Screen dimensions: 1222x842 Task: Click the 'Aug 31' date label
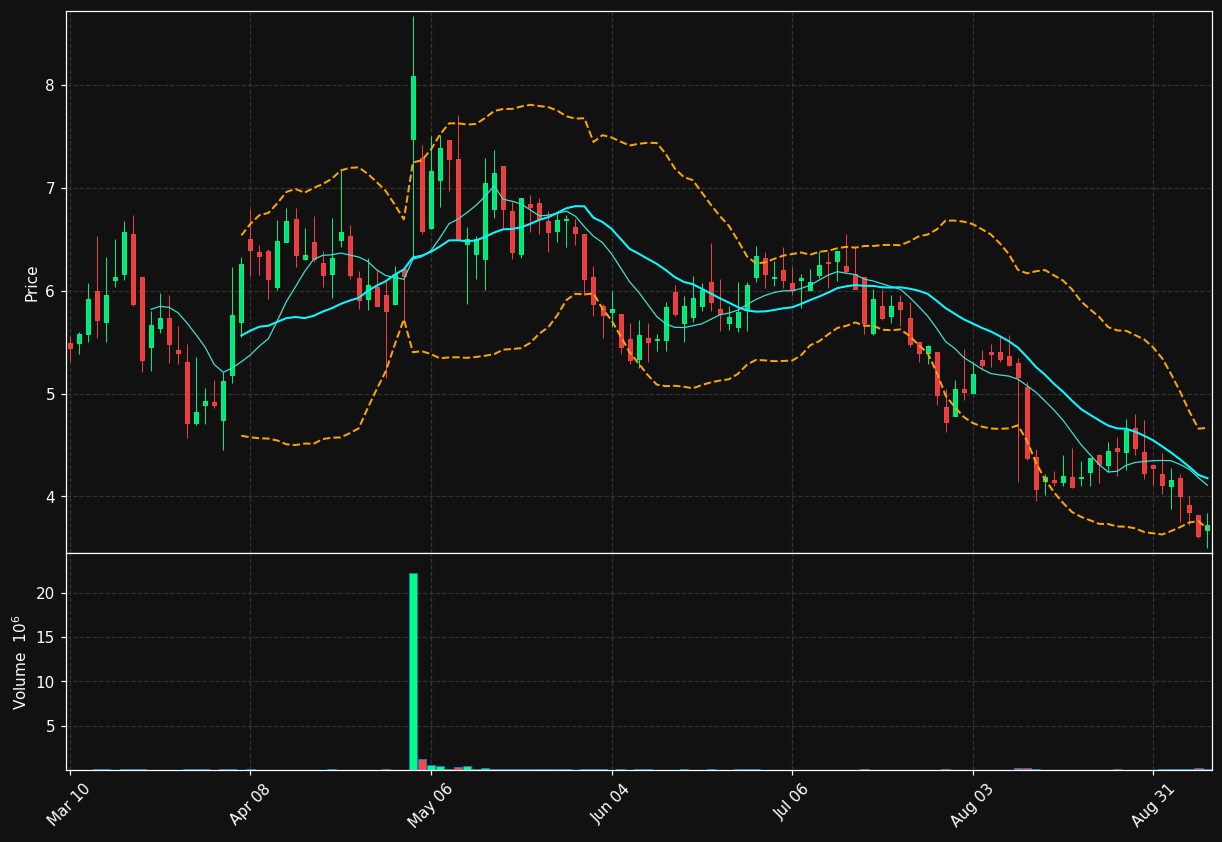click(x=1153, y=804)
